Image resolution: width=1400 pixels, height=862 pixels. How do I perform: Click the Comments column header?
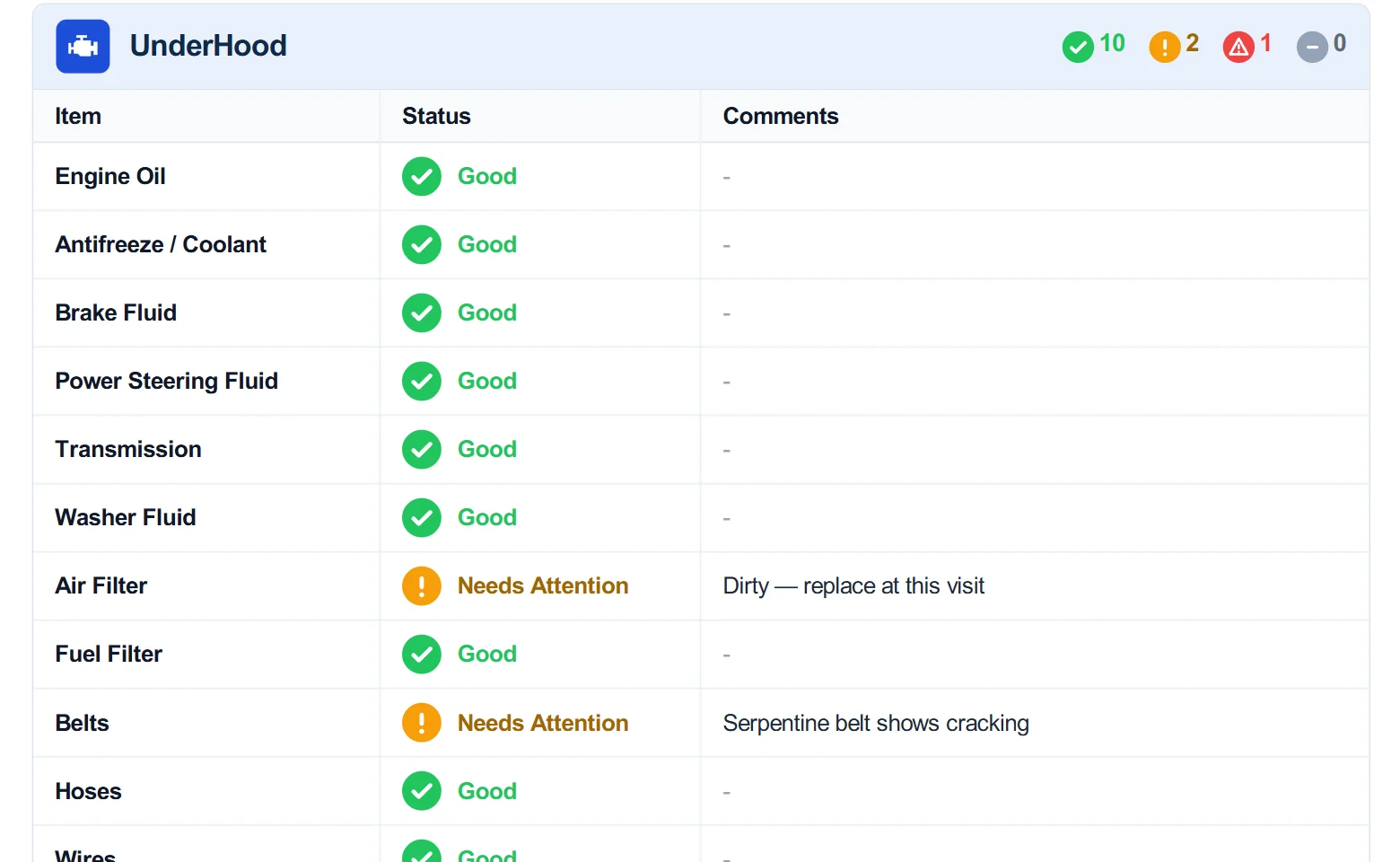click(781, 116)
